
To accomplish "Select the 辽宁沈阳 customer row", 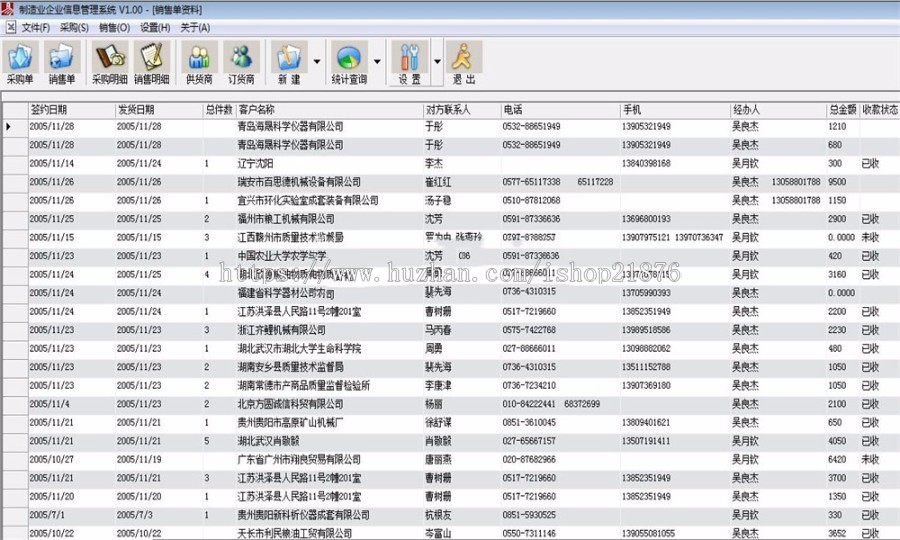I will click(x=257, y=163).
